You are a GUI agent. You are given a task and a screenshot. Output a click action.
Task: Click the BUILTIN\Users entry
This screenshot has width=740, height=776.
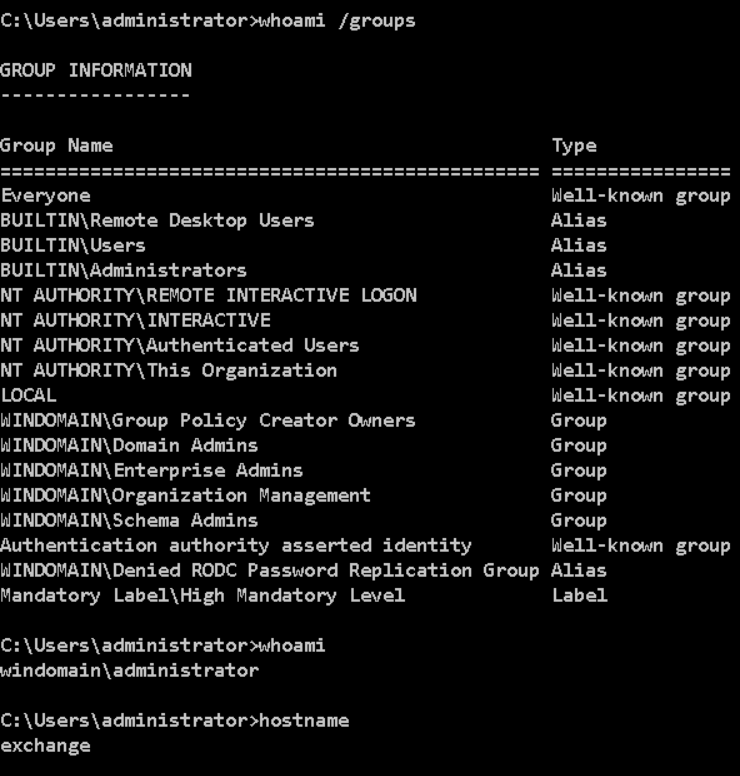(x=73, y=245)
